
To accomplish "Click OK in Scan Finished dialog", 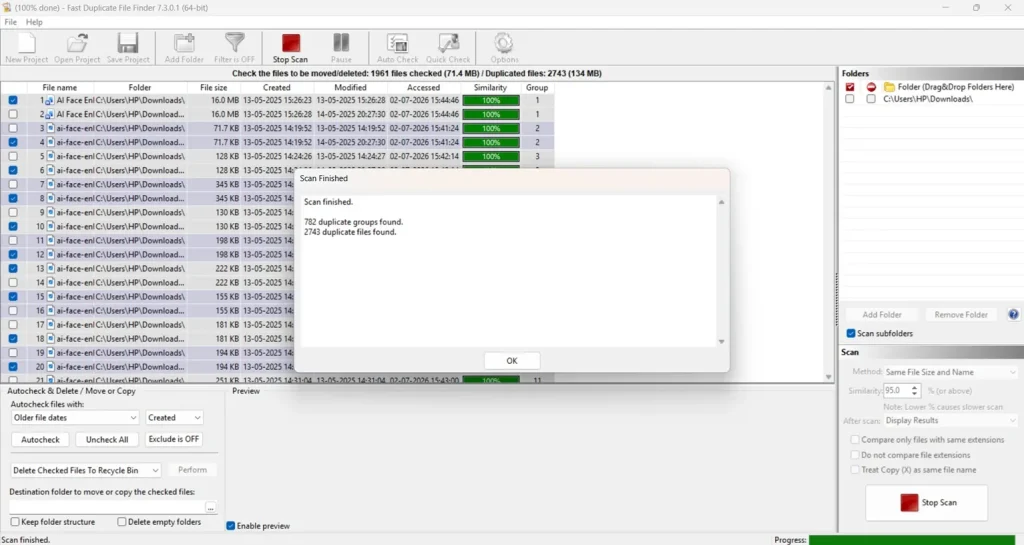I will click(x=511, y=361).
